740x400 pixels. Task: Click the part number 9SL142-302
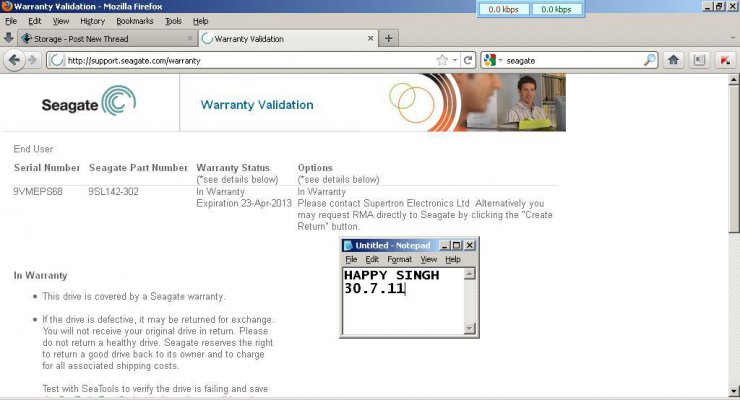[113, 192]
